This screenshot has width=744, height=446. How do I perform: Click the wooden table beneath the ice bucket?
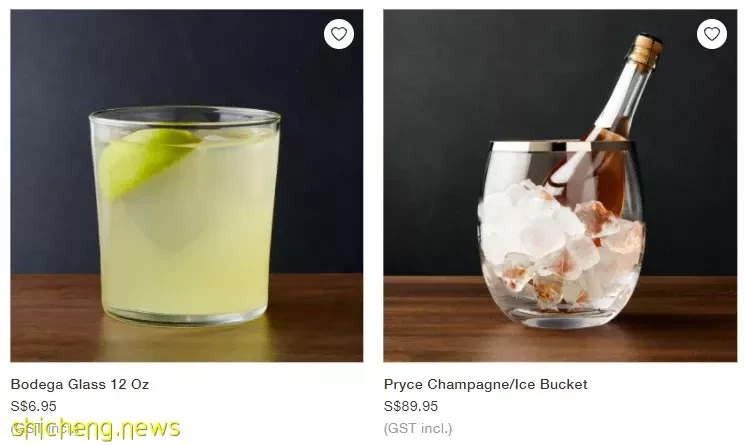[x=560, y=344]
